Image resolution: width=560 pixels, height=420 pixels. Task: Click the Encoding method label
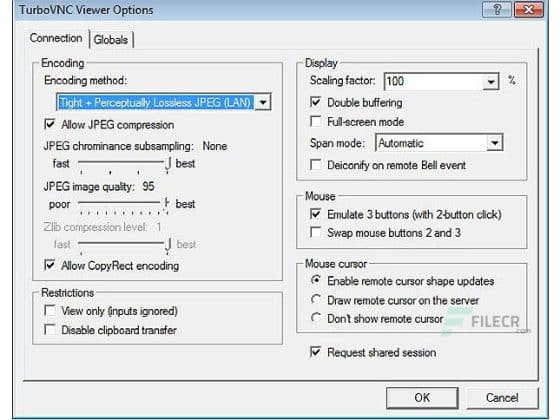tap(85, 80)
